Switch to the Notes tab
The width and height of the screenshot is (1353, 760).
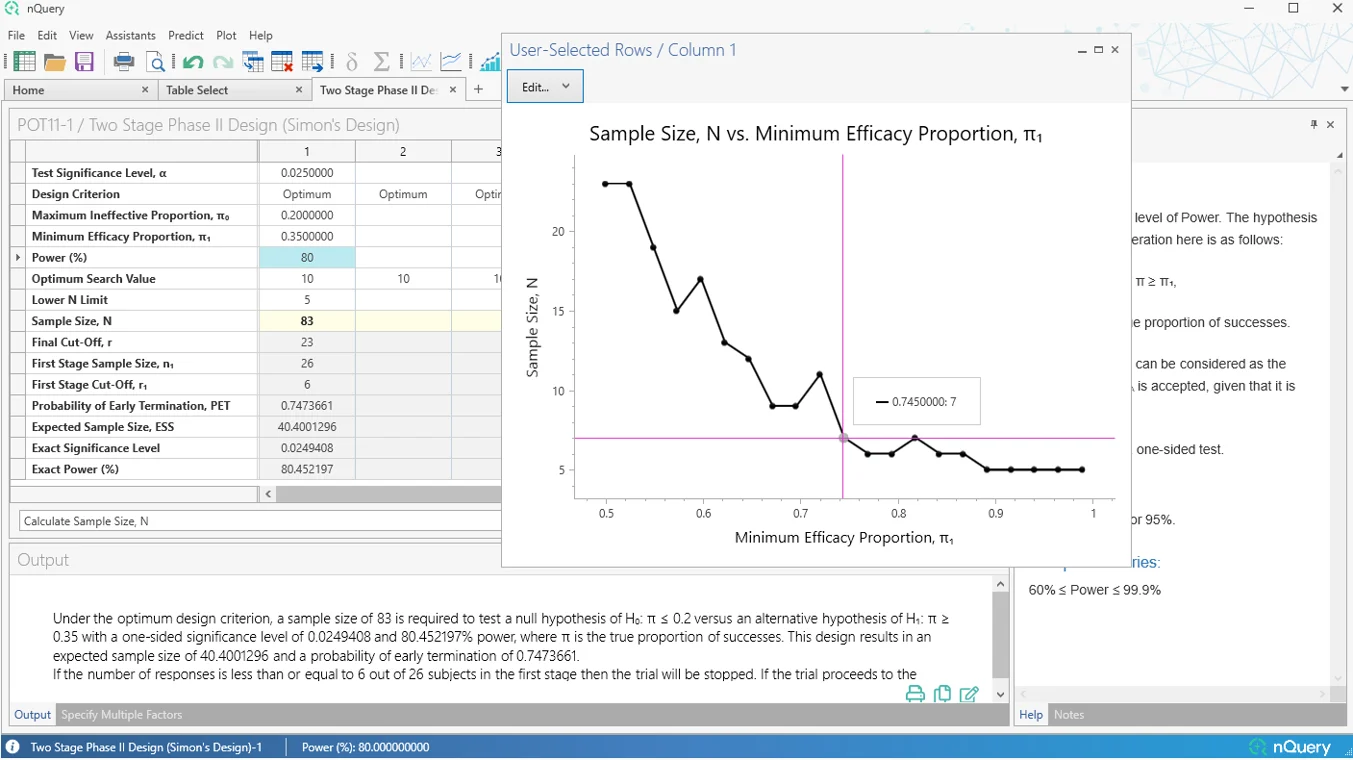[1069, 715]
